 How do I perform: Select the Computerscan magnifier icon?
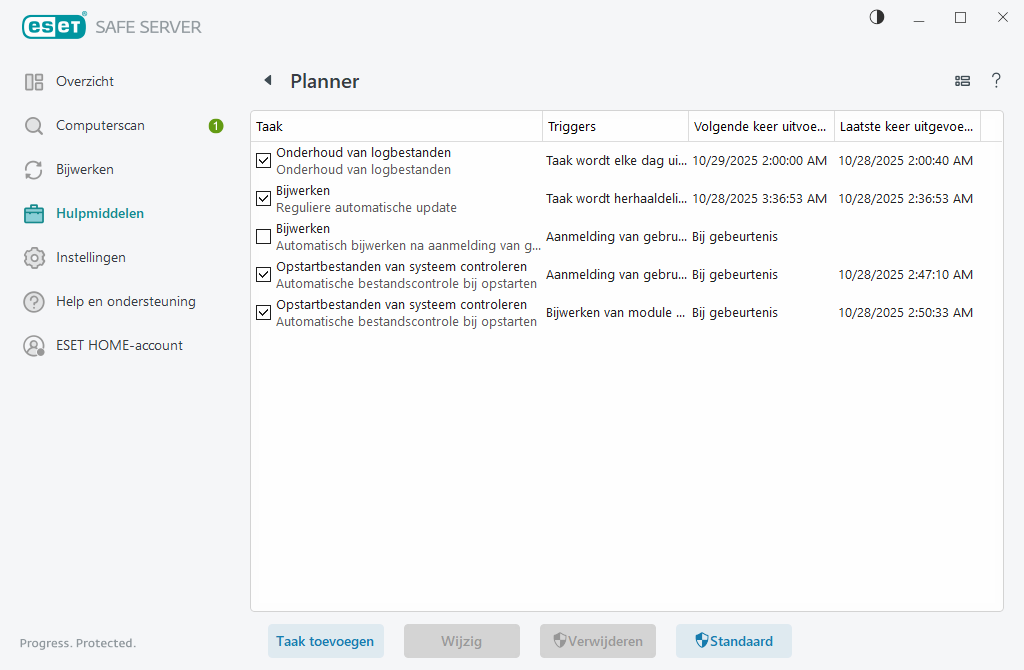(x=31, y=125)
